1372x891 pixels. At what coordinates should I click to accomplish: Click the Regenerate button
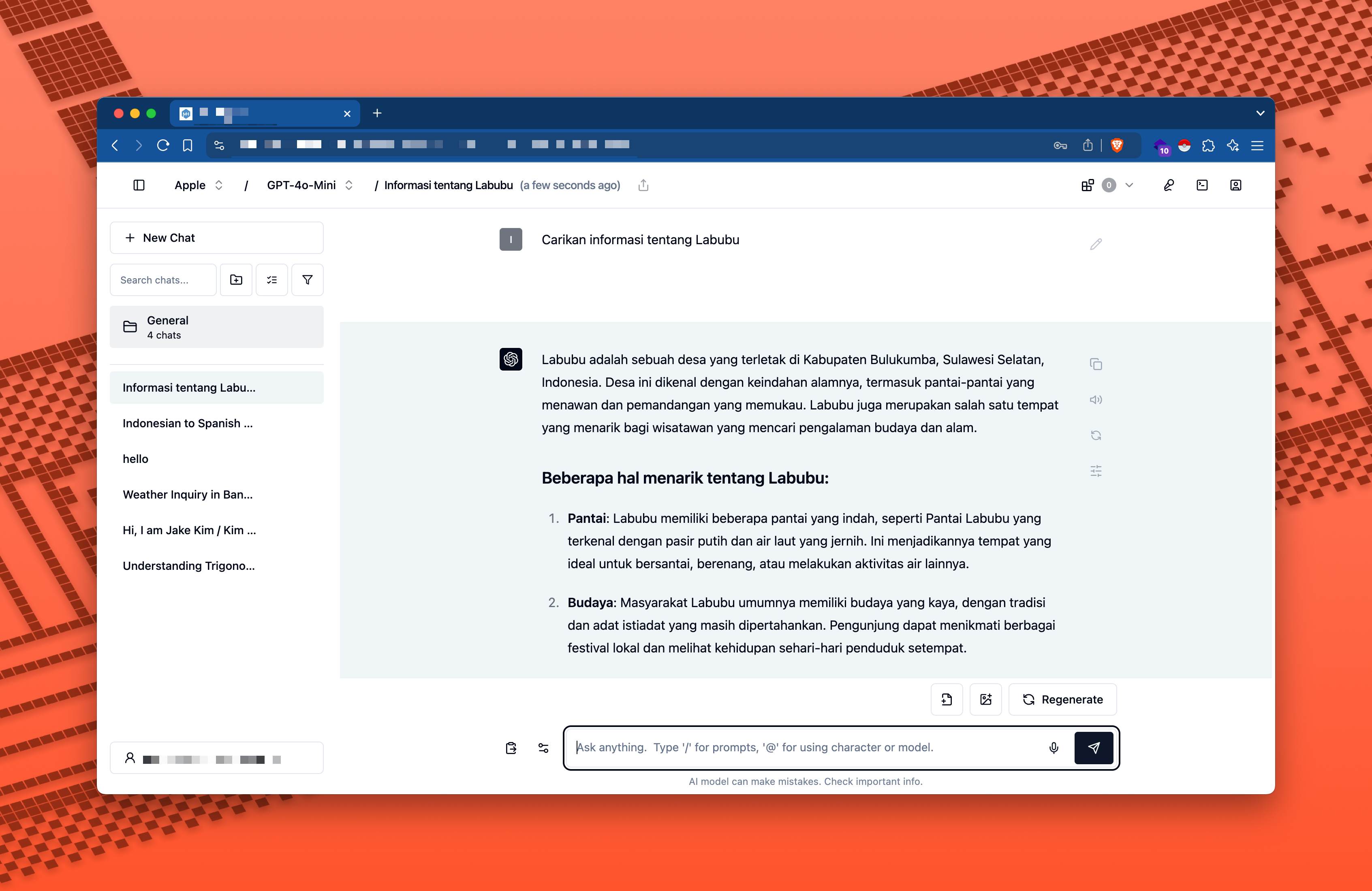click(x=1062, y=700)
